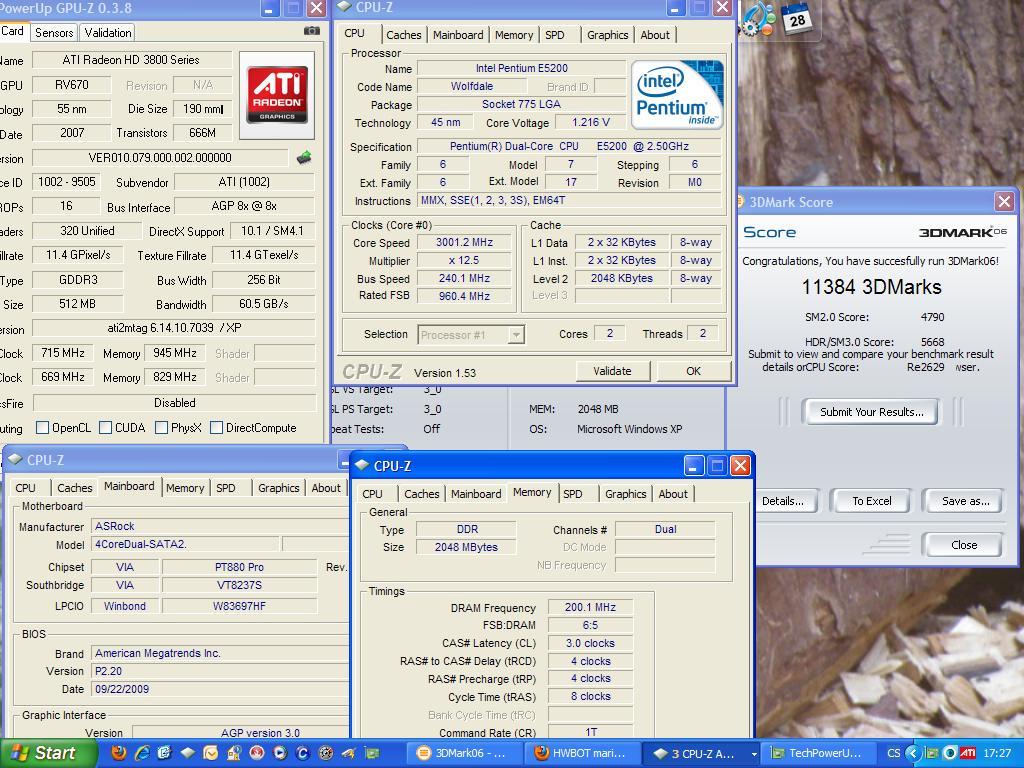Open the Caches tab in top CPU-Z window
Image resolution: width=1024 pixels, height=768 pixels.
[404, 35]
